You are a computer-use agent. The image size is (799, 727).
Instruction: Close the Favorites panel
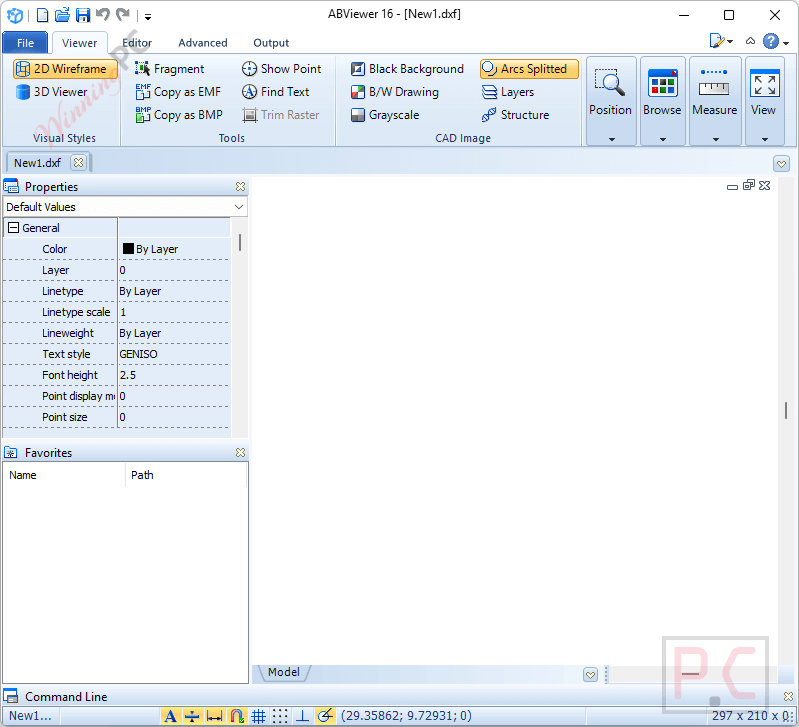tap(241, 452)
